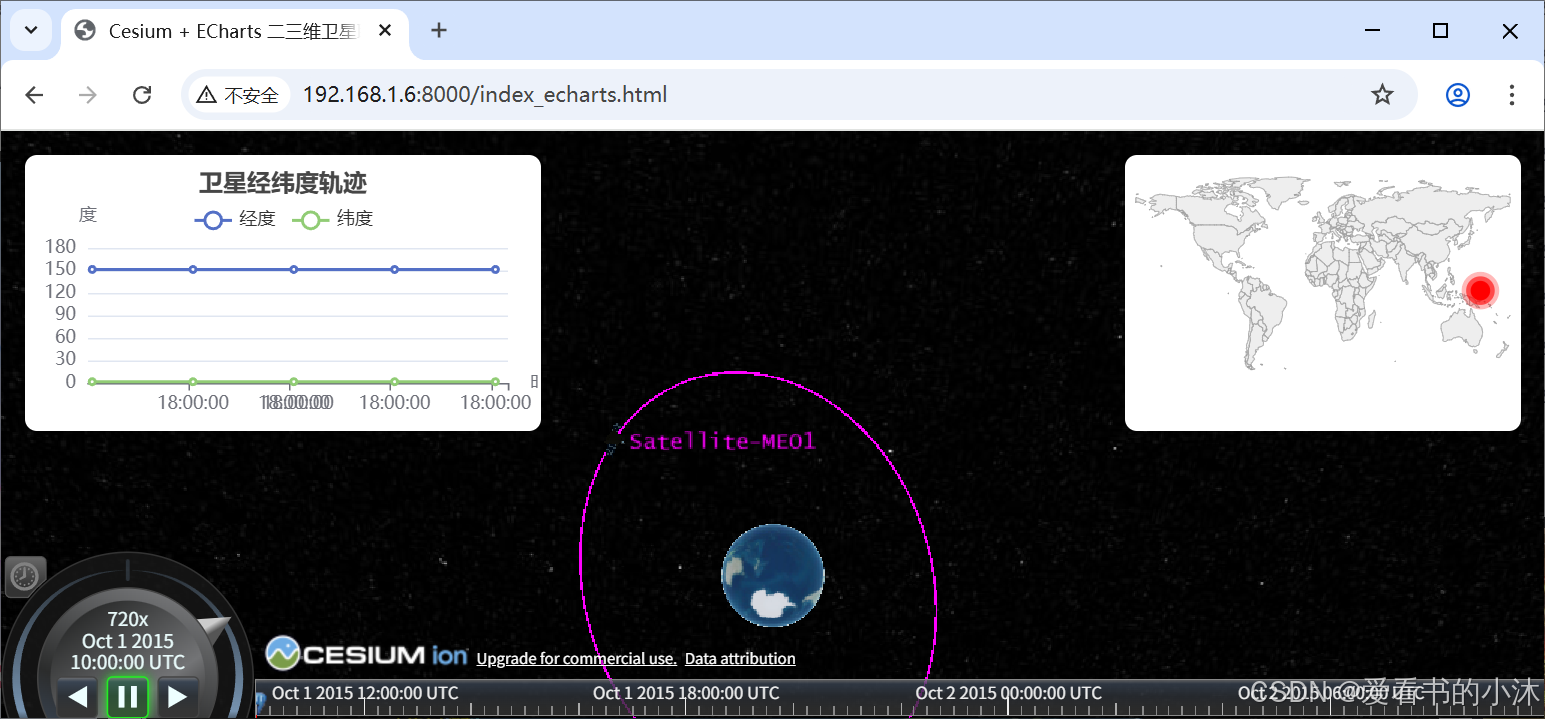
Task: Open the Data attribution link
Action: [x=740, y=659]
